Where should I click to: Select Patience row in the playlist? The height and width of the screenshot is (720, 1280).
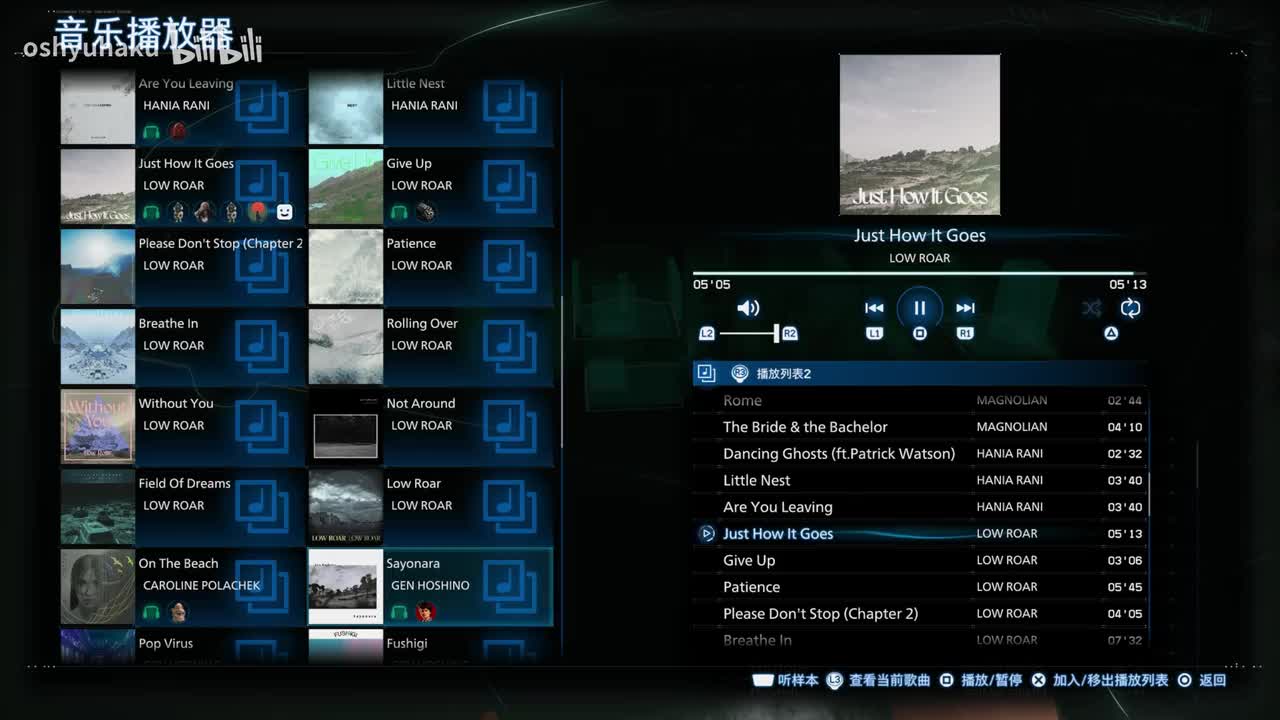(x=920, y=587)
